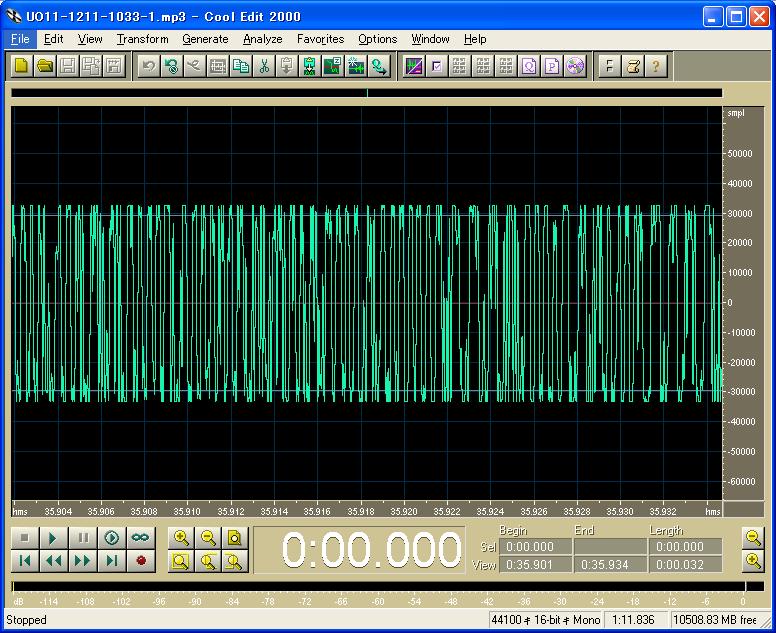
Task: Click the Open file folder icon
Action: tap(45, 67)
